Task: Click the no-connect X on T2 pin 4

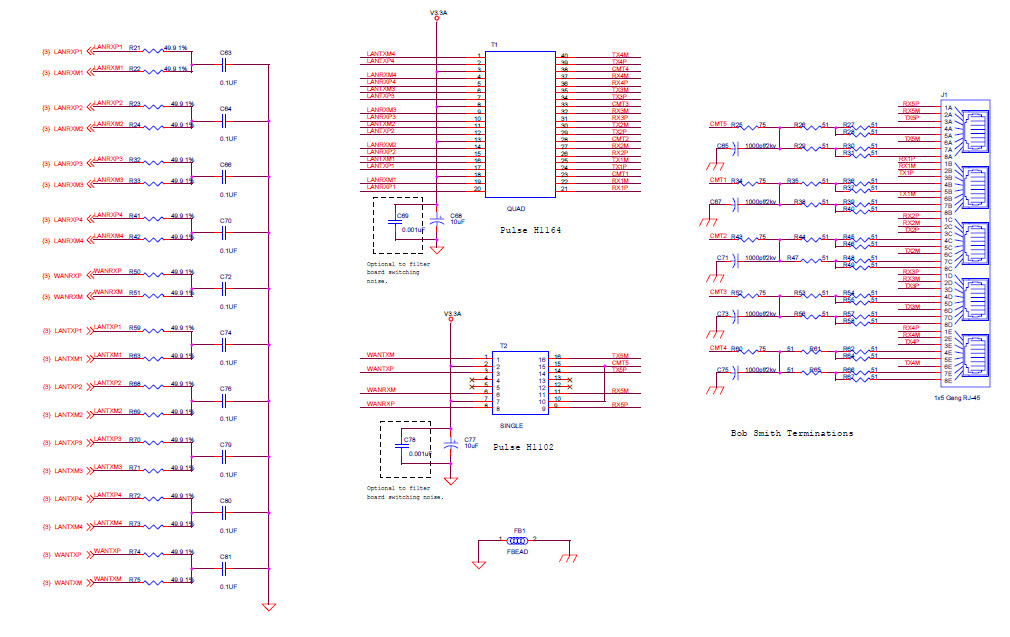Action: (472, 380)
